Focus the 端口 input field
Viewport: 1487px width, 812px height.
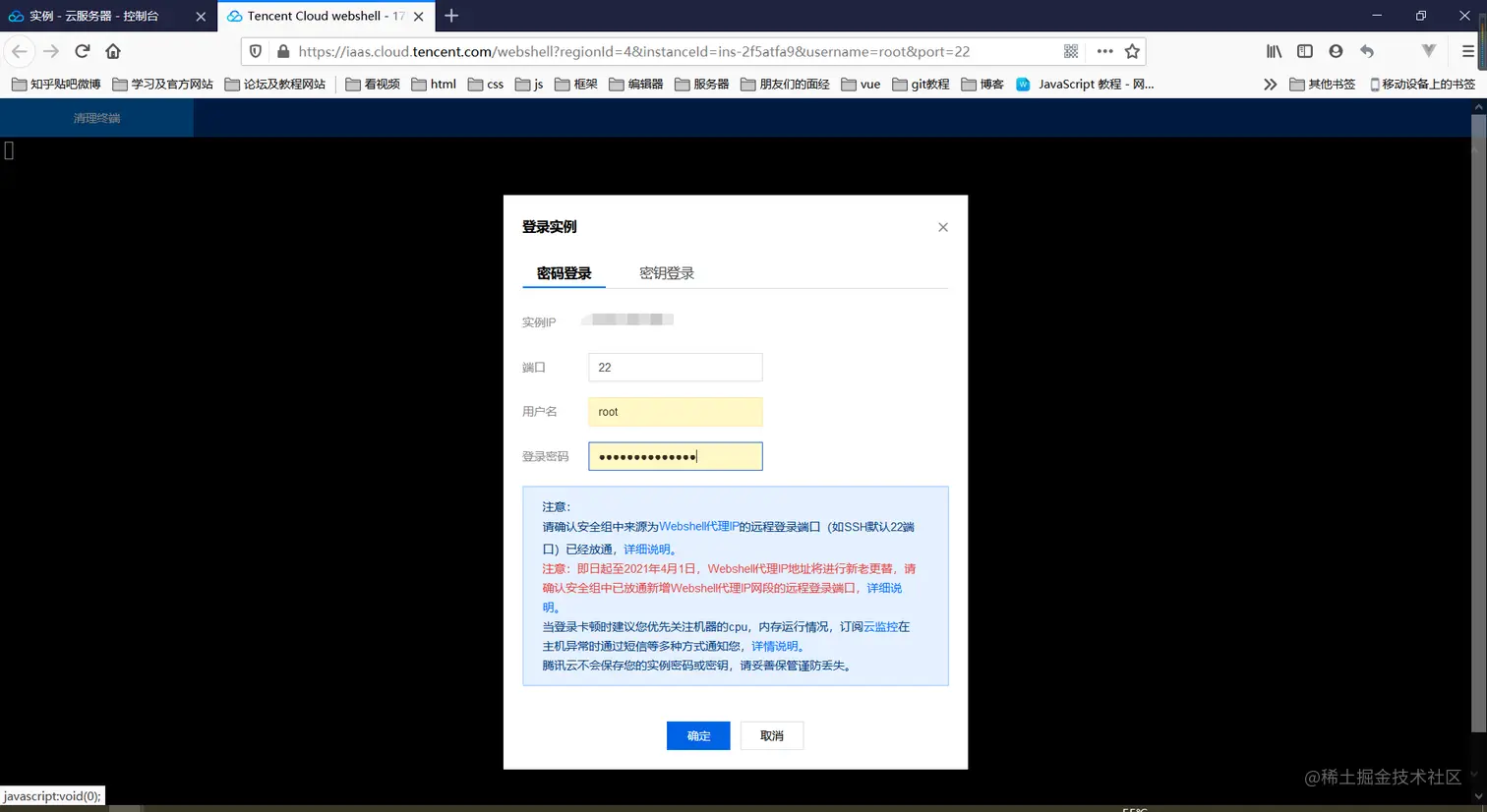tap(676, 368)
